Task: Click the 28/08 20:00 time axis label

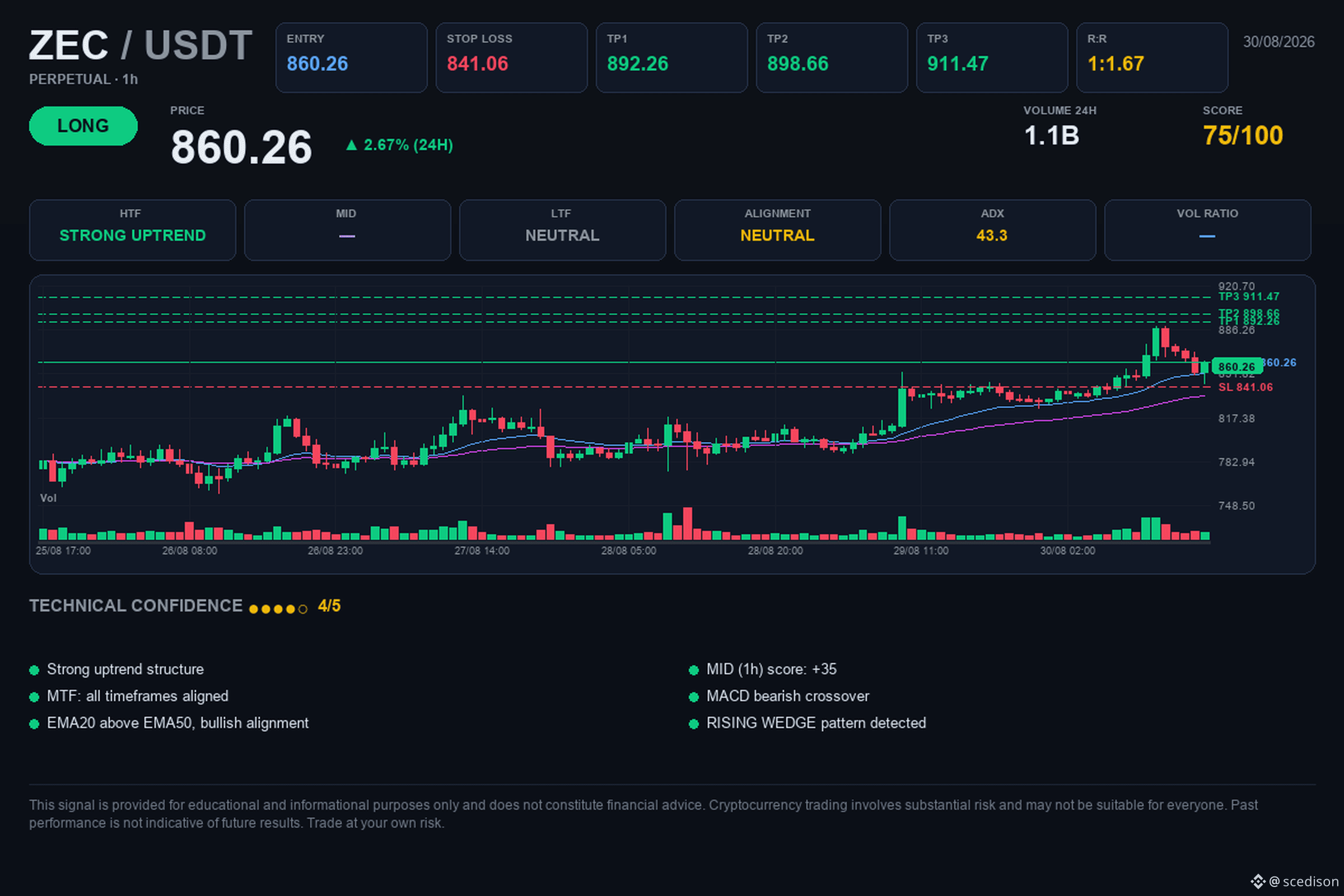Action: point(776,551)
